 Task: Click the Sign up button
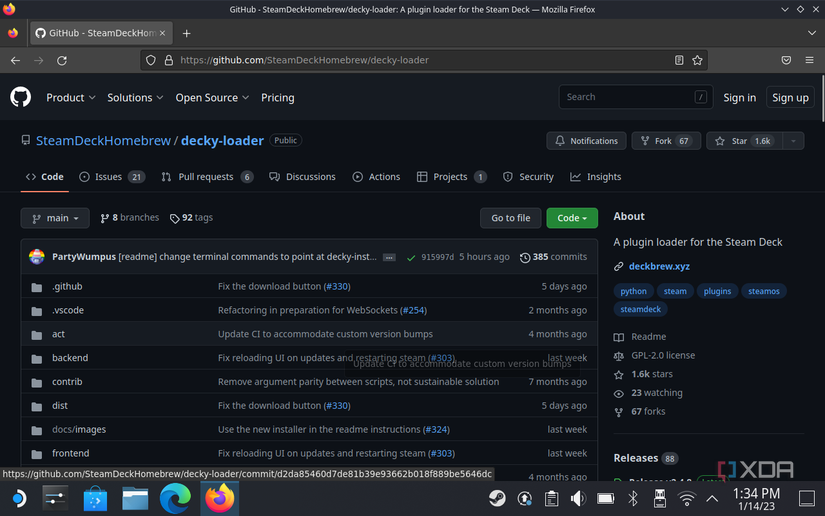pos(790,98)
